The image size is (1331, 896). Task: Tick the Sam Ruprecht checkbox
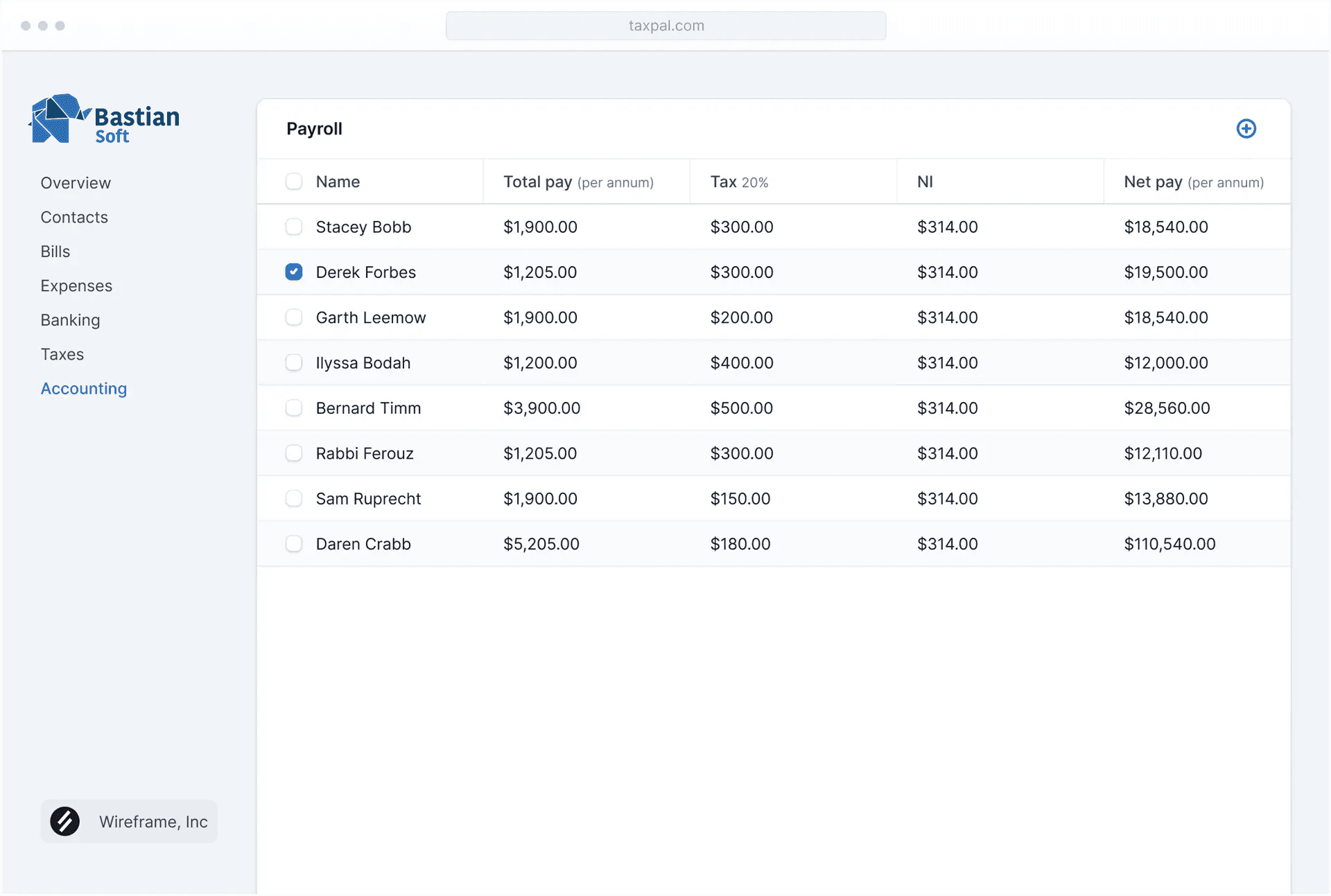[x=294, y=498]
